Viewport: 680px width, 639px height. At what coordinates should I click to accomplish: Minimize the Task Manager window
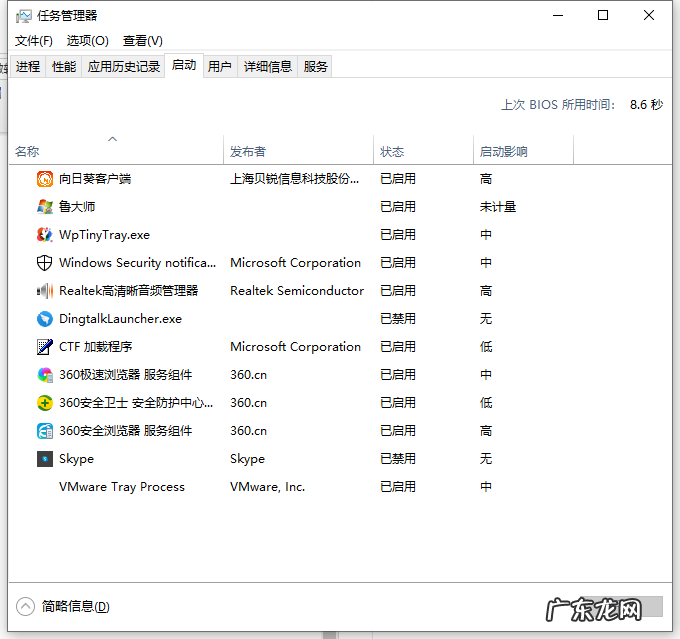[x=558, y=15]
